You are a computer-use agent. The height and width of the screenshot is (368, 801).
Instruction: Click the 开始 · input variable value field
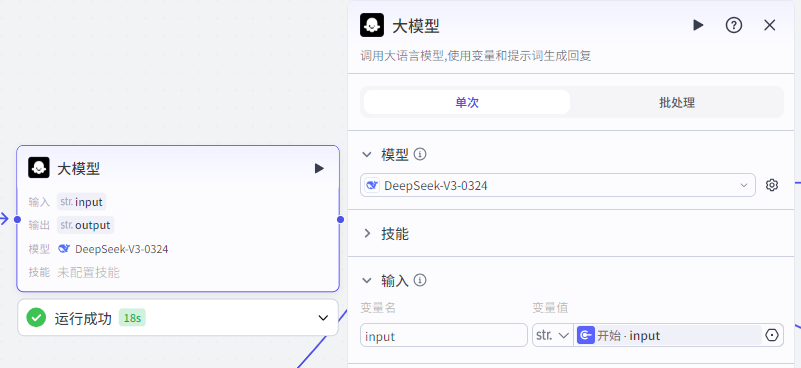click(x=668, y=335)
